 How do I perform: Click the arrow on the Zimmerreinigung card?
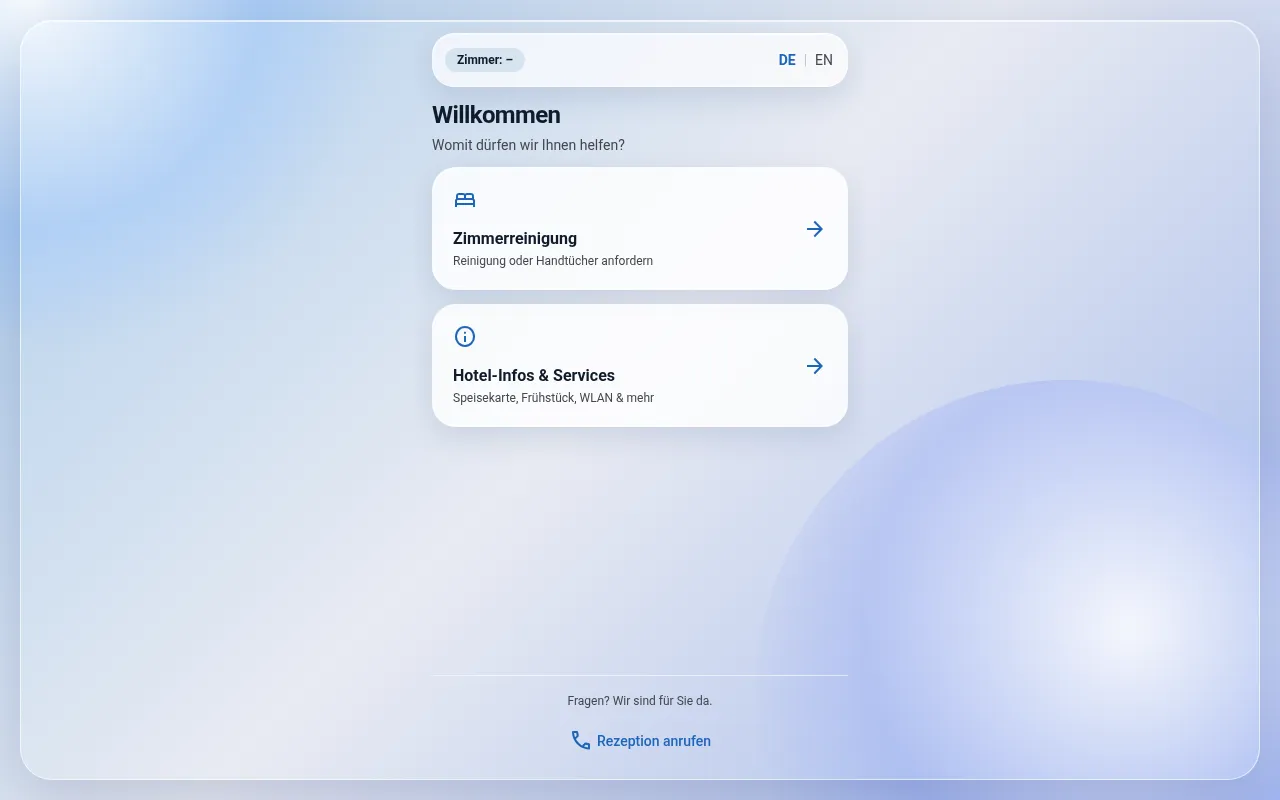815,229
